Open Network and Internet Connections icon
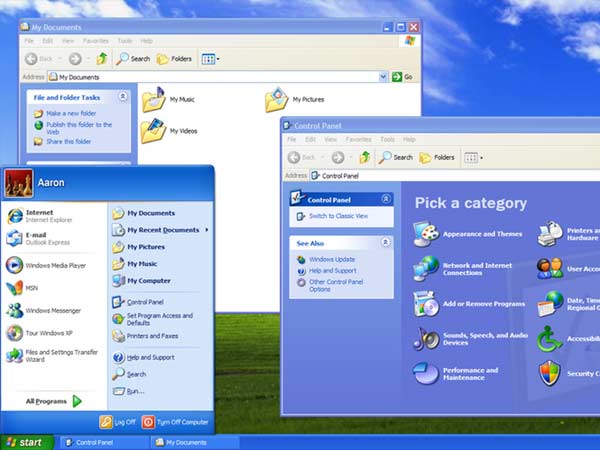Image resolution: width=600 pixels, height=450 pixels. 426,267
